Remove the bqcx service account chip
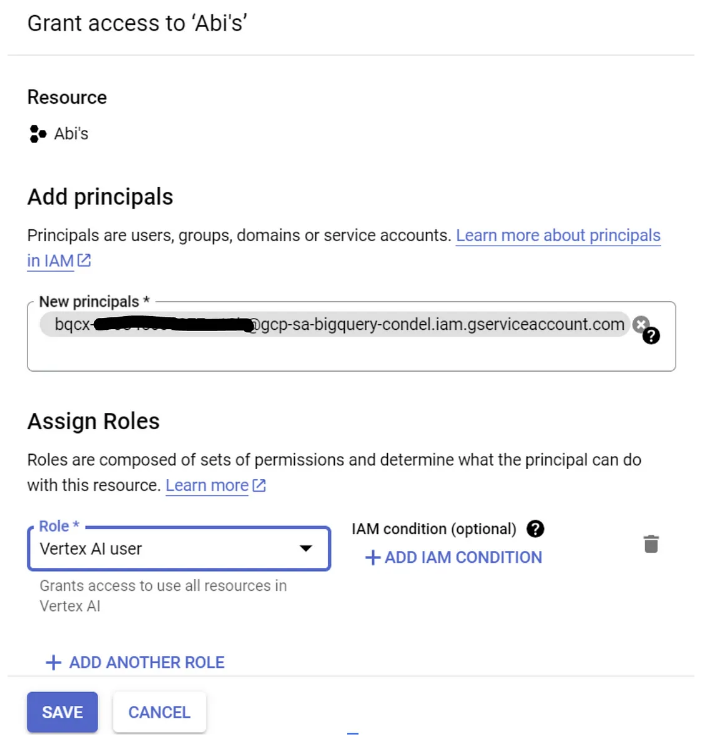 pyautogui.click(x=640, y=323)
